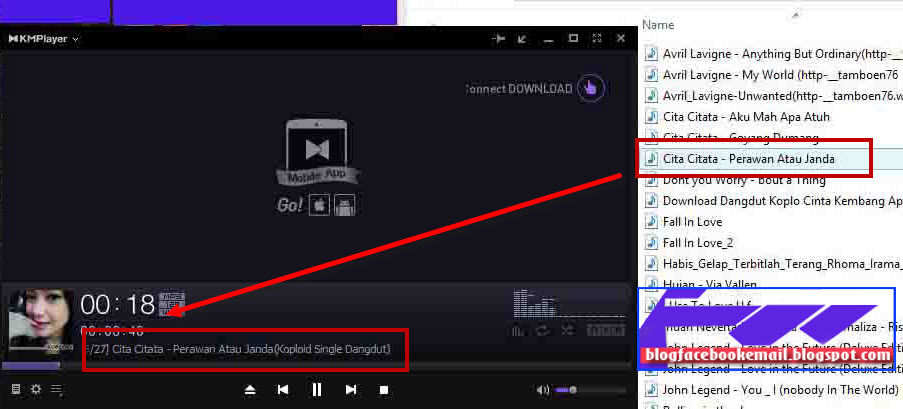
Task: Click music icon beside Avril Lavigne - My World
Action: point(651,74)
